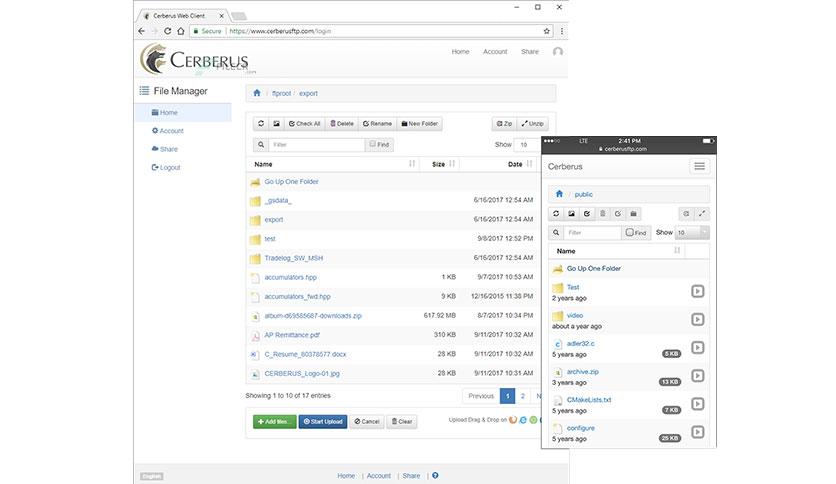Open the export folder row
836x484 pixels.
point(274,220)
